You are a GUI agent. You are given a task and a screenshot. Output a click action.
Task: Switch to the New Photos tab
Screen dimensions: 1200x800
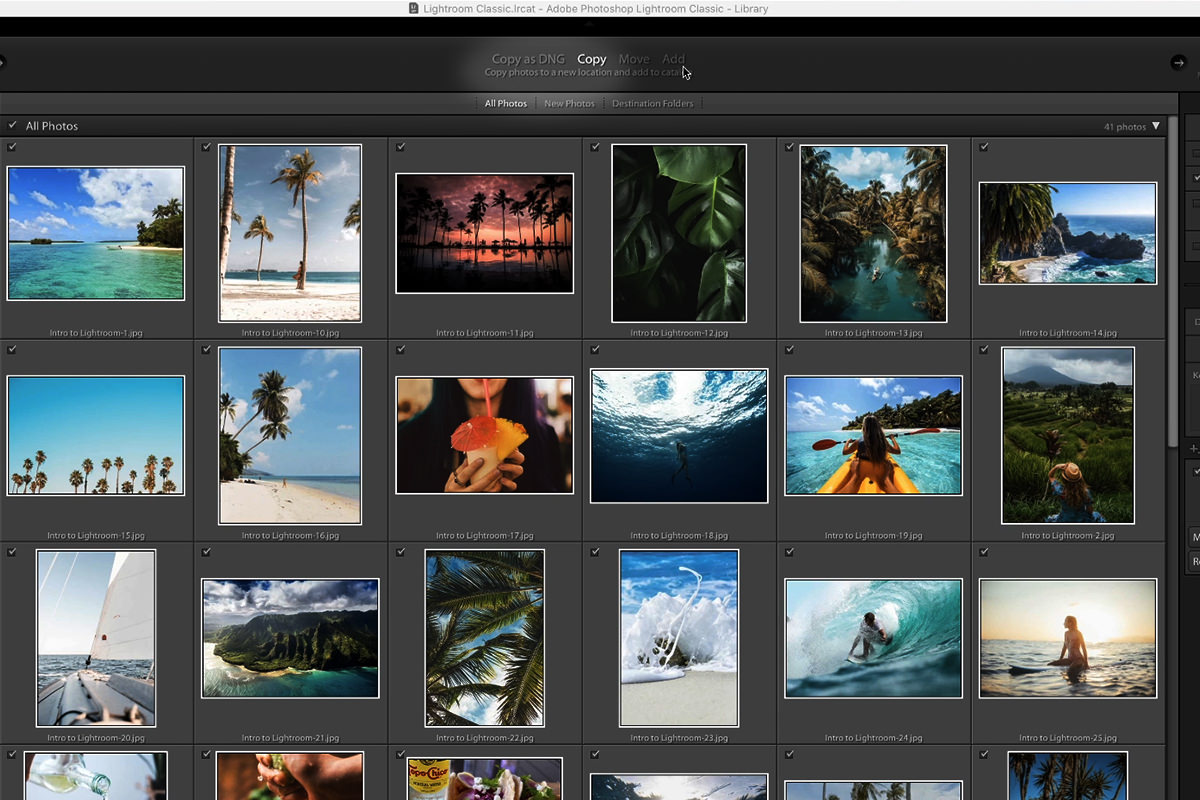[569, 103]
